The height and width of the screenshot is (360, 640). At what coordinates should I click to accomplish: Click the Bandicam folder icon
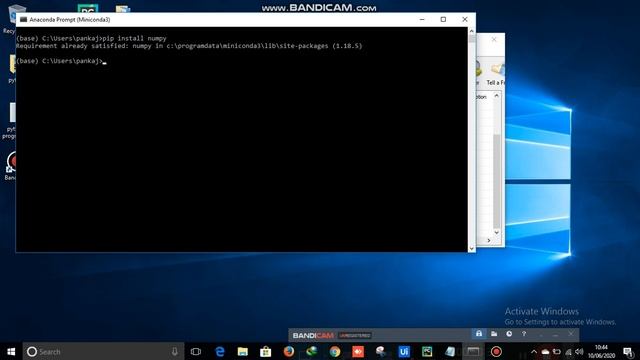[x=494, y=334]
